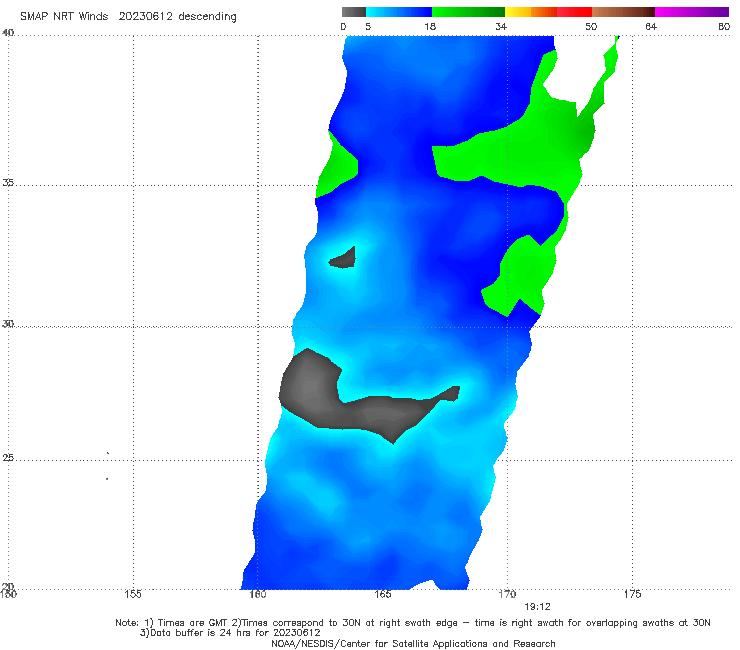This screenshot has height=650, width=740.
Task: Click the color bar label '64'
Action: (651, 27)
